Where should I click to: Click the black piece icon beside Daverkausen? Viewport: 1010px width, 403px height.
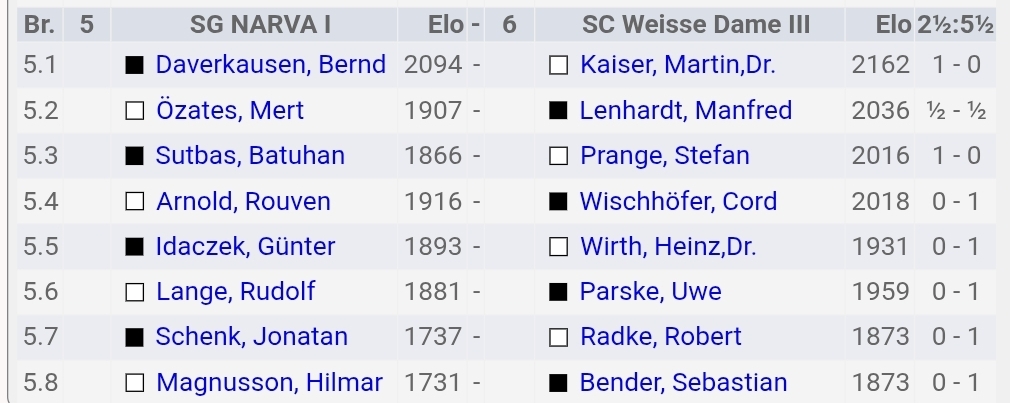[134, 66]
